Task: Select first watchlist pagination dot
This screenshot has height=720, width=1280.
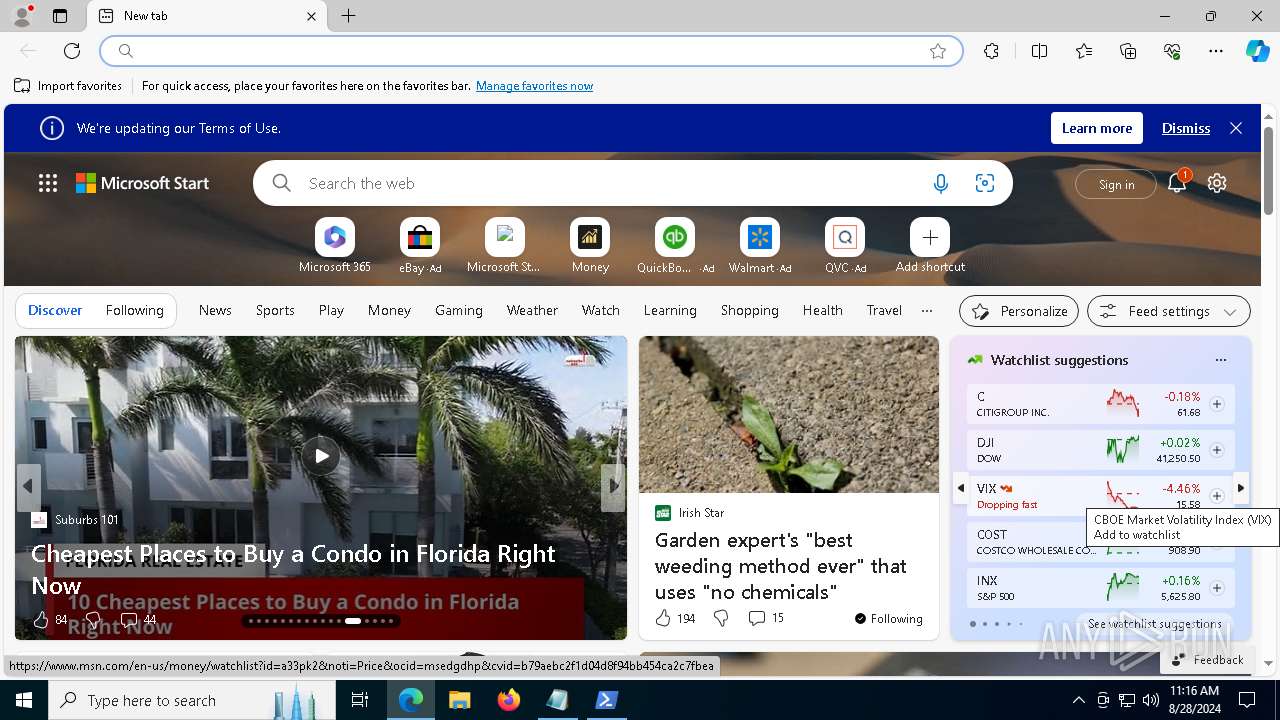Action: pos(973,624)
